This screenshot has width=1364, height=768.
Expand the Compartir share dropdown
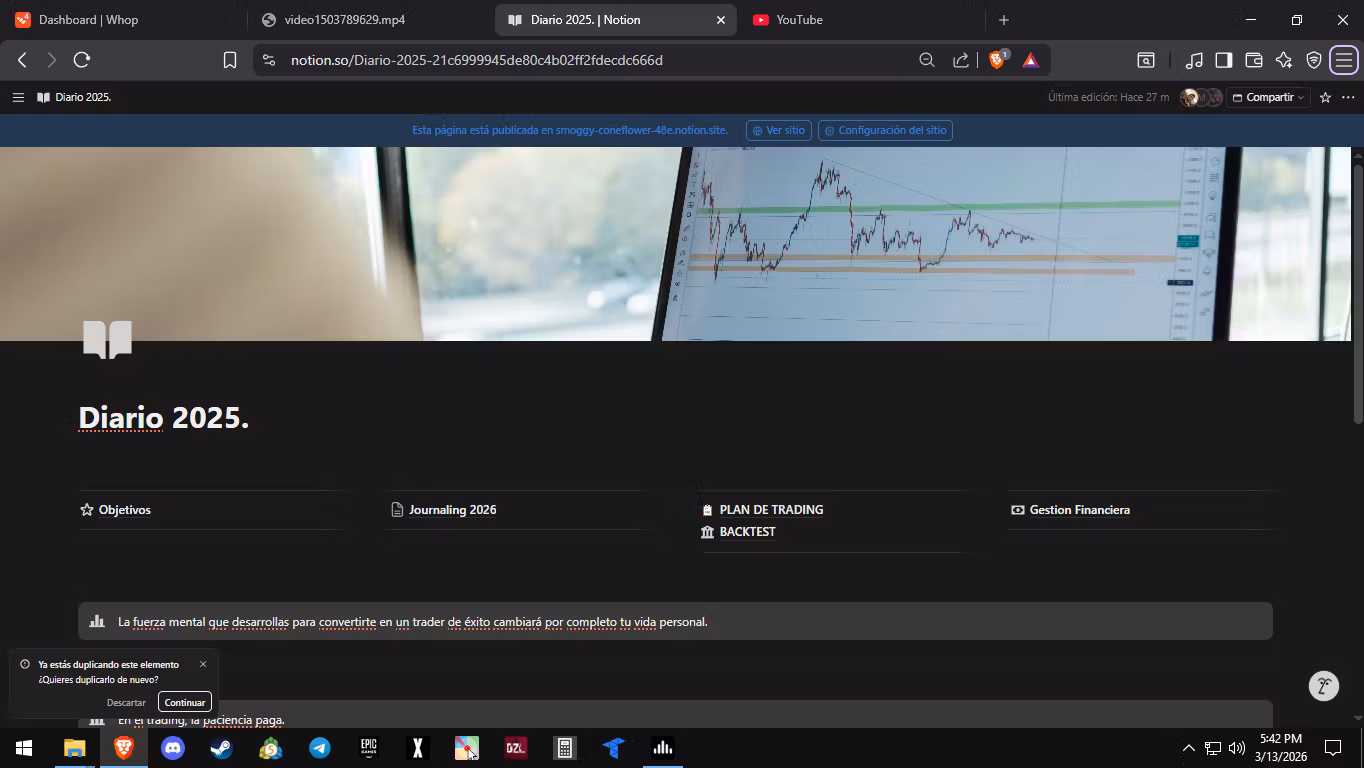click(x=1268, y=97)
